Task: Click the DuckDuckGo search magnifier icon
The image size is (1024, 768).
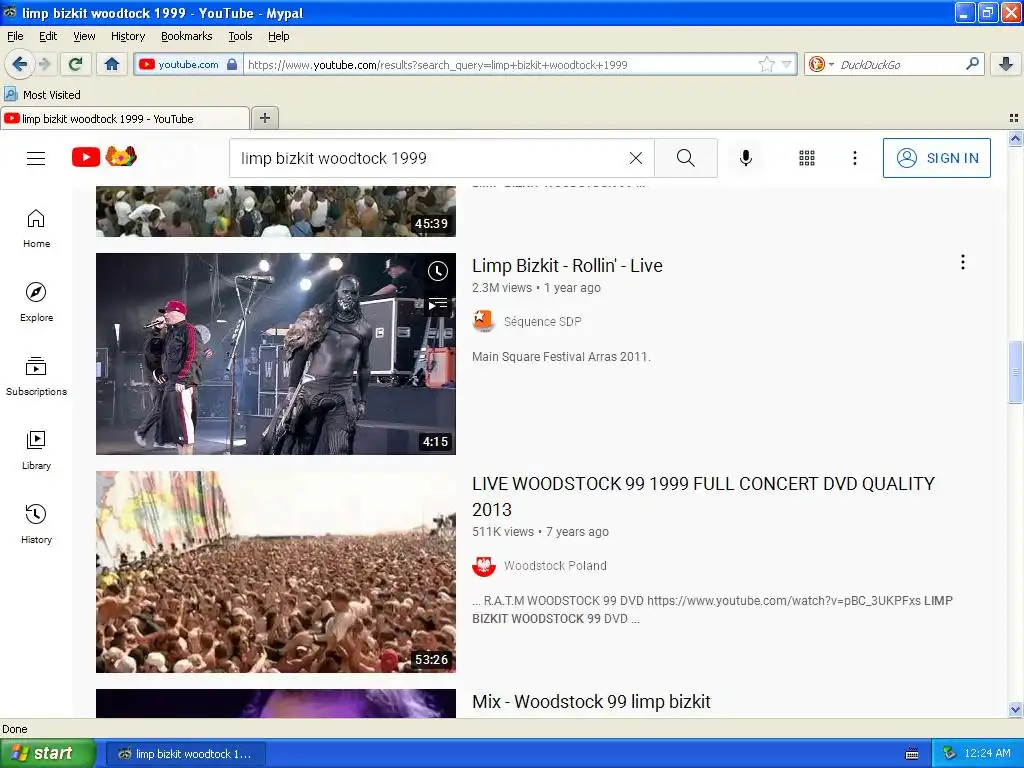Action: [x=972, y=64]
